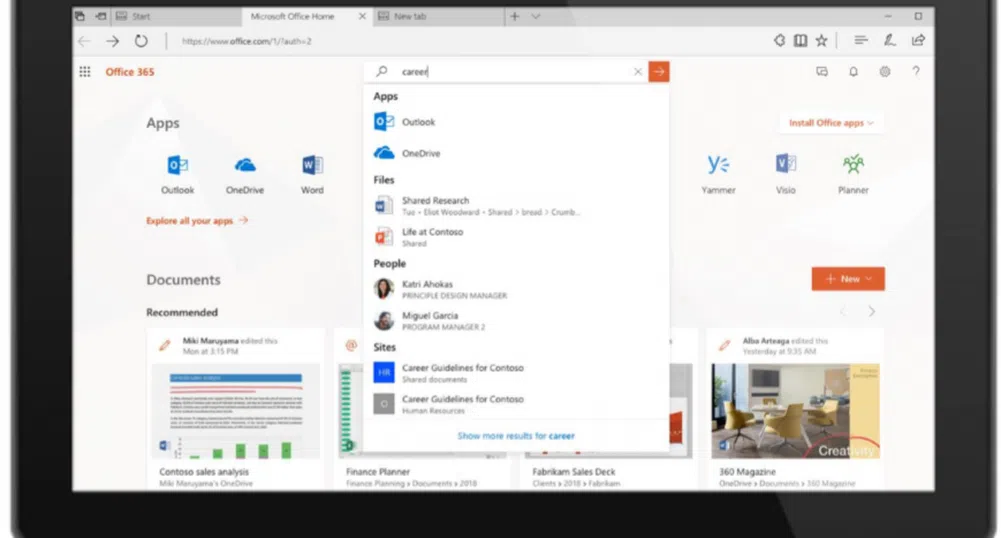Viewport: 1001px width, 538px height.
Task: Click the add notes pen icon
Action: point(889,41)
